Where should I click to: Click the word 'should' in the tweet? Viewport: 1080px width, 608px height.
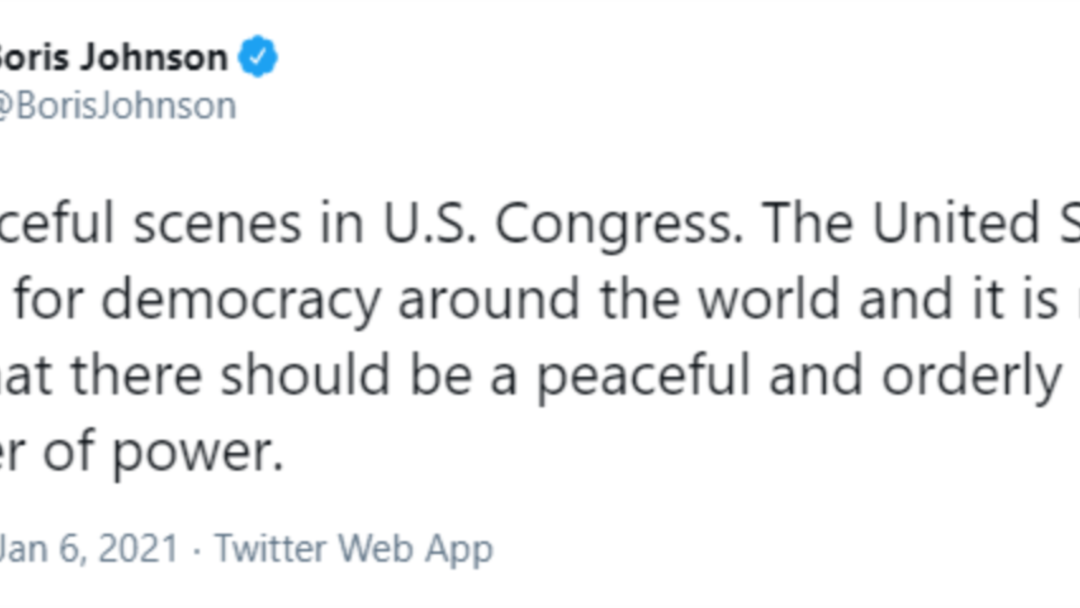point(305,375)
